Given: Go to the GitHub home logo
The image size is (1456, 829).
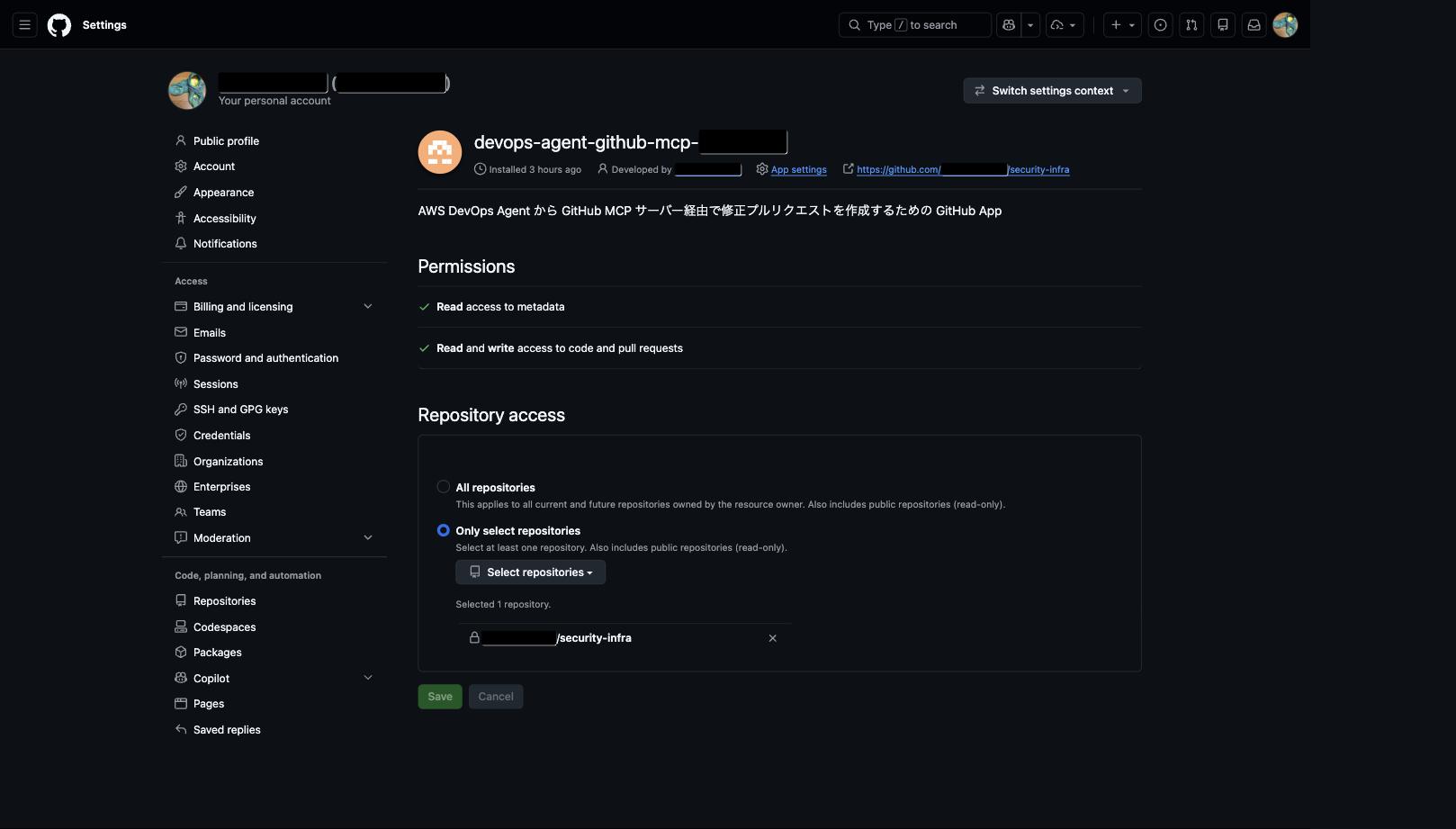Looking at the screenshot, I should 59,25.
